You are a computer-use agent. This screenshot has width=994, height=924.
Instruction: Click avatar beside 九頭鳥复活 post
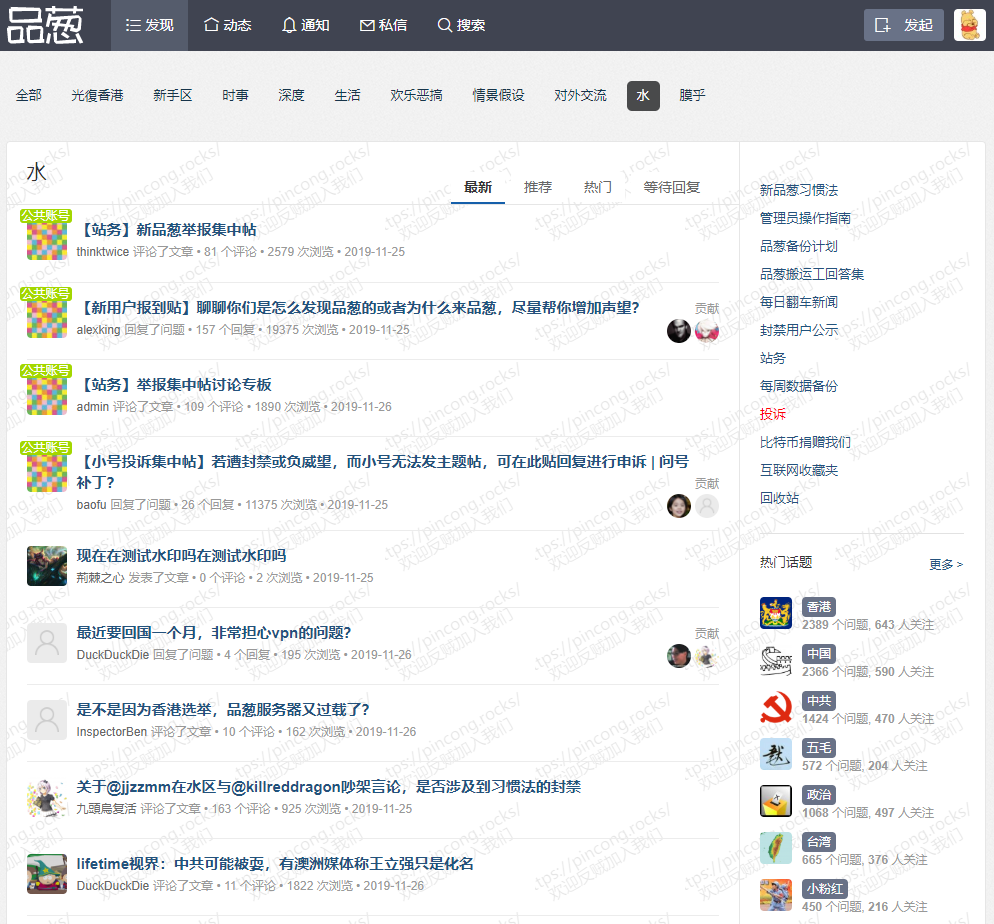pyautogui.click(x=46, y=797)
